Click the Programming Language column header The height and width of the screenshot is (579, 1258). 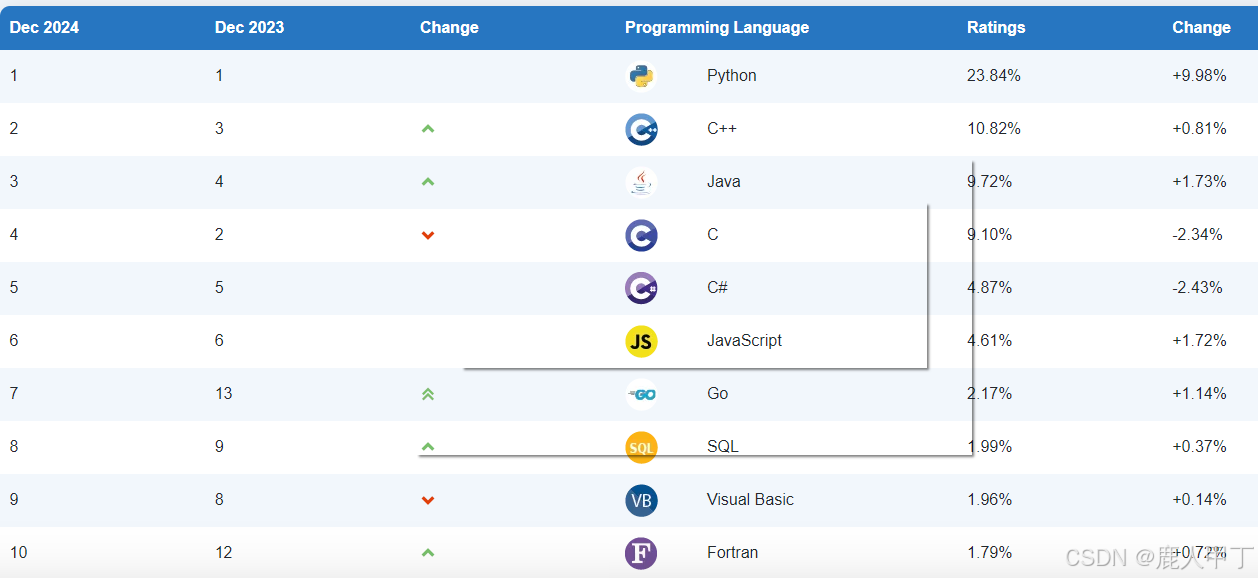pos(716,27)
